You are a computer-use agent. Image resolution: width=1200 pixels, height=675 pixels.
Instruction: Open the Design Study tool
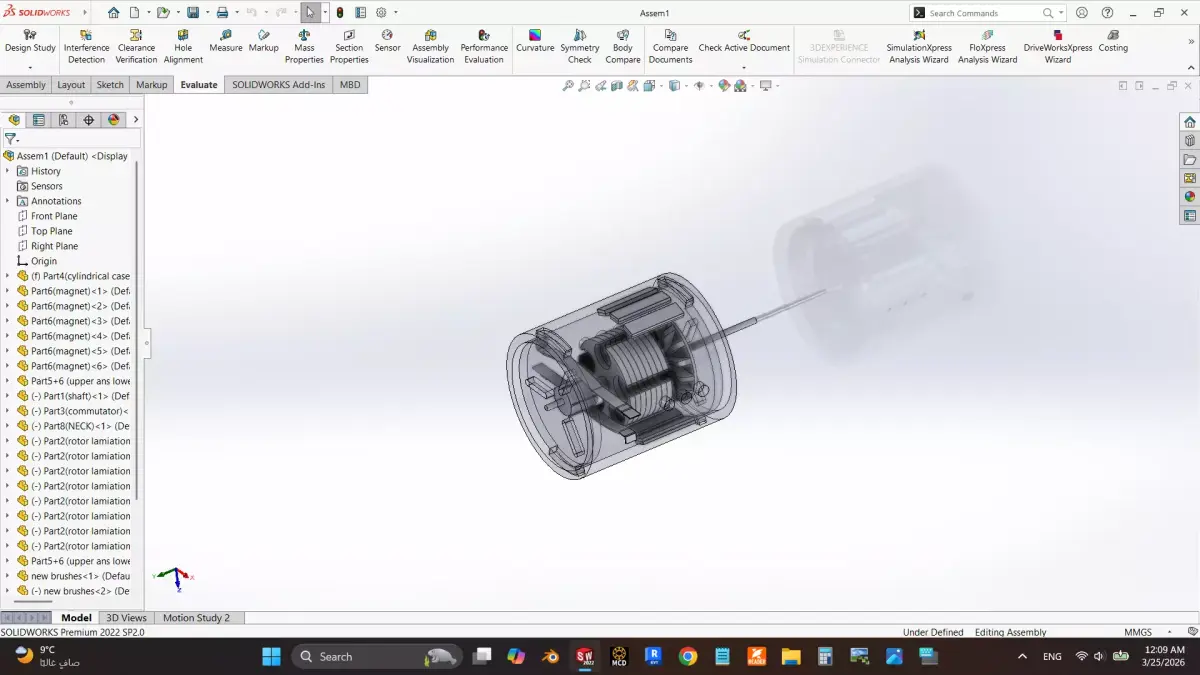coord(30,41)
